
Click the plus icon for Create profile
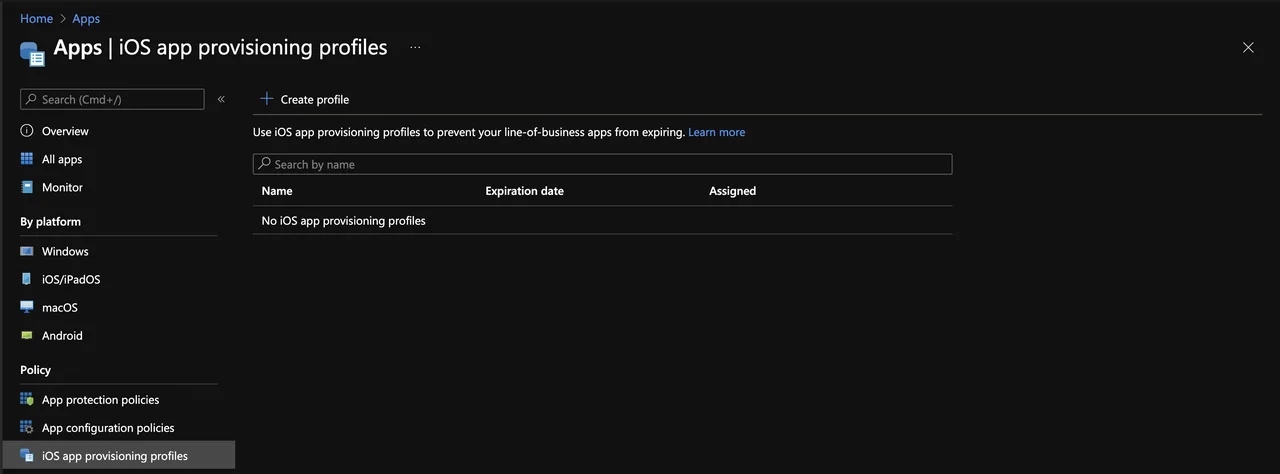click(266, 99)
